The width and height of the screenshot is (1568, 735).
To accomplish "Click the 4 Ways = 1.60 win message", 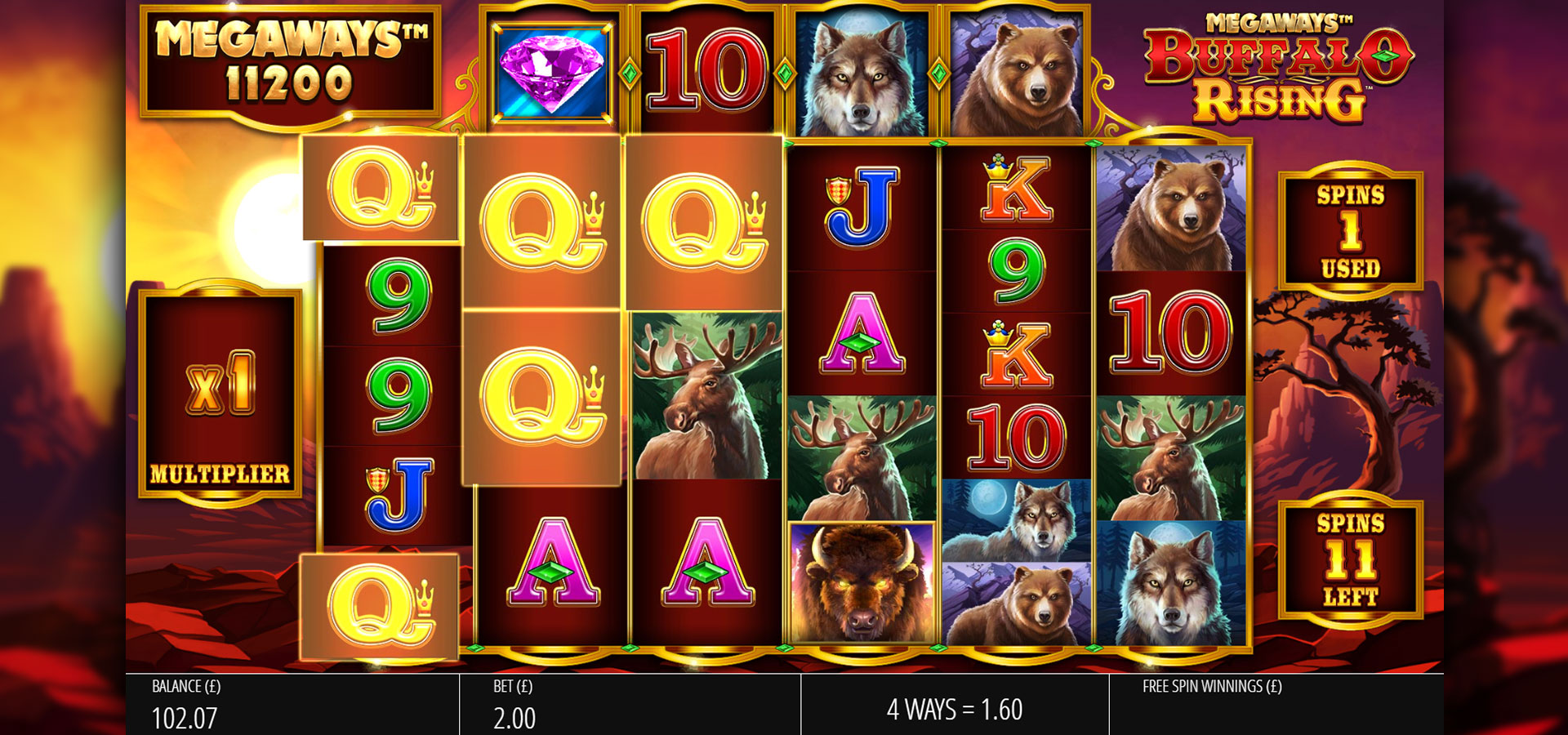I will pyautogui.click(x=955, y=709).
